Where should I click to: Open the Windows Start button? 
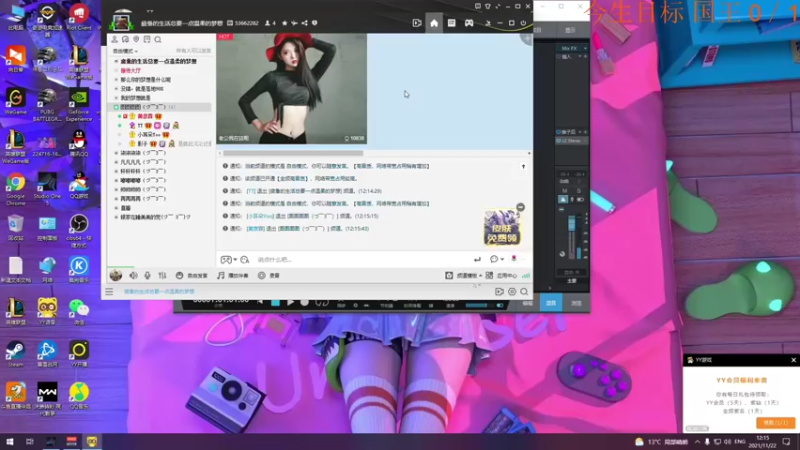10,442
